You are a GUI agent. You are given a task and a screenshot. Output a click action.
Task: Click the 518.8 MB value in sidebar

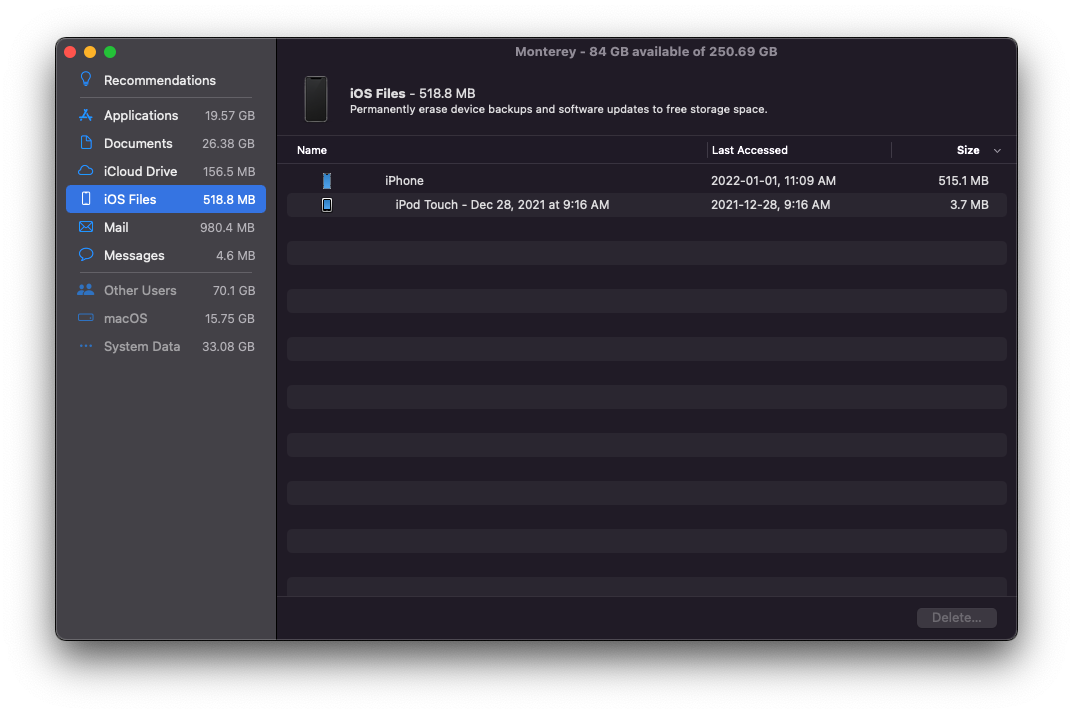229,199
